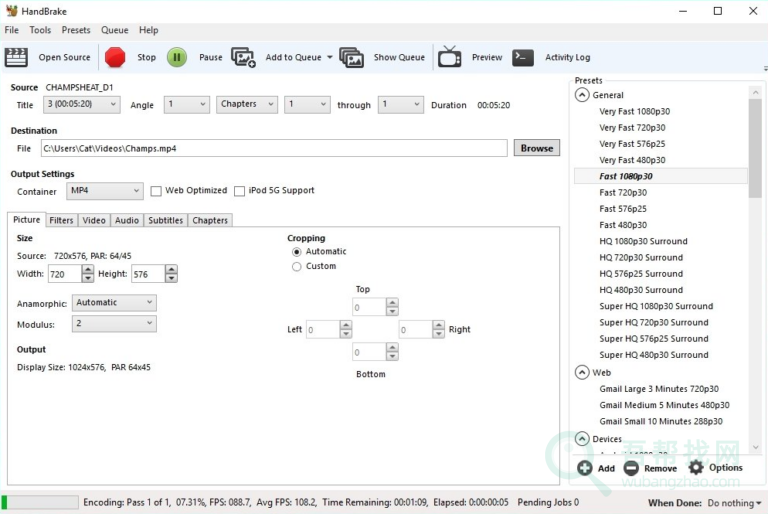Open the Activity Log terminal icon
The height and width of the screenshot is (514, 768).
[522, 57]
